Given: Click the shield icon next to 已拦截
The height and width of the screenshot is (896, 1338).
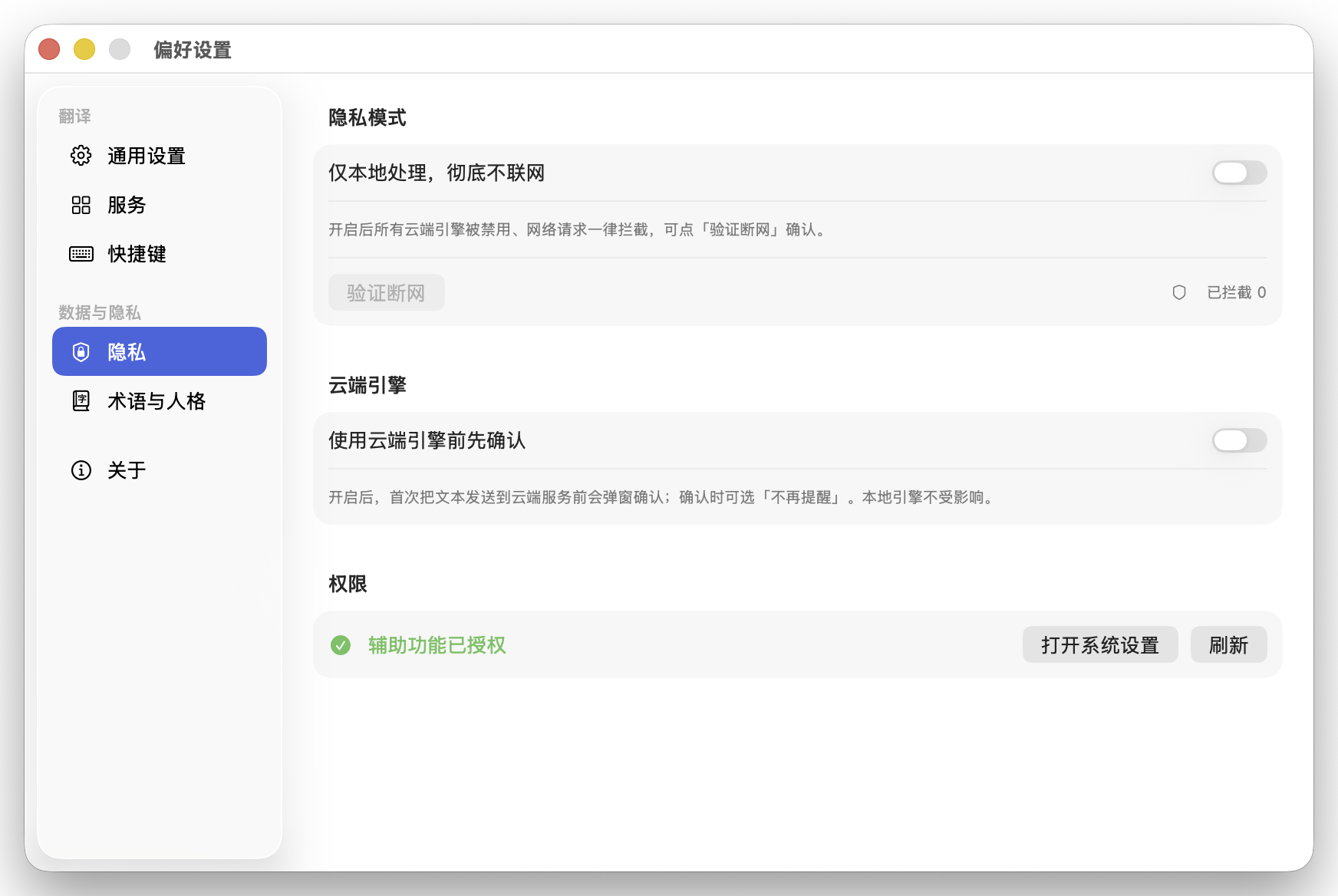Looking at the screenshot, I should 1179,292.
